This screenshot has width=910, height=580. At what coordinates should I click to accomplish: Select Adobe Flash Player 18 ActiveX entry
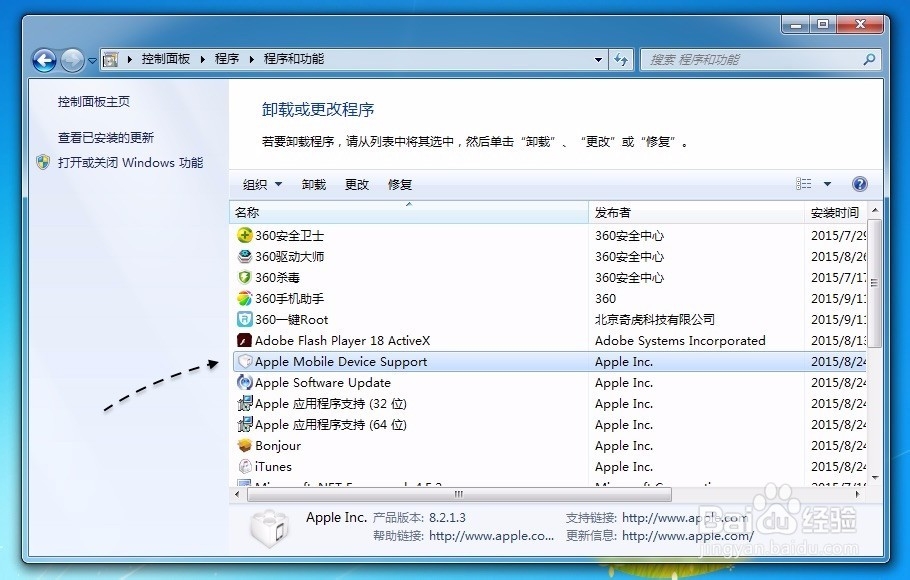342,340
